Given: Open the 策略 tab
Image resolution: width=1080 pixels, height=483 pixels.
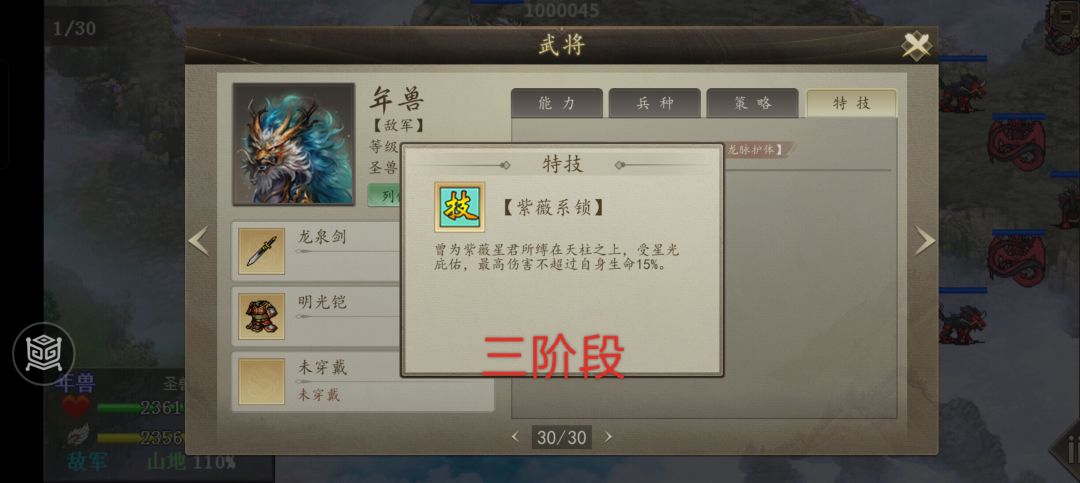Looking at the screenshot, I should point(752,103).
